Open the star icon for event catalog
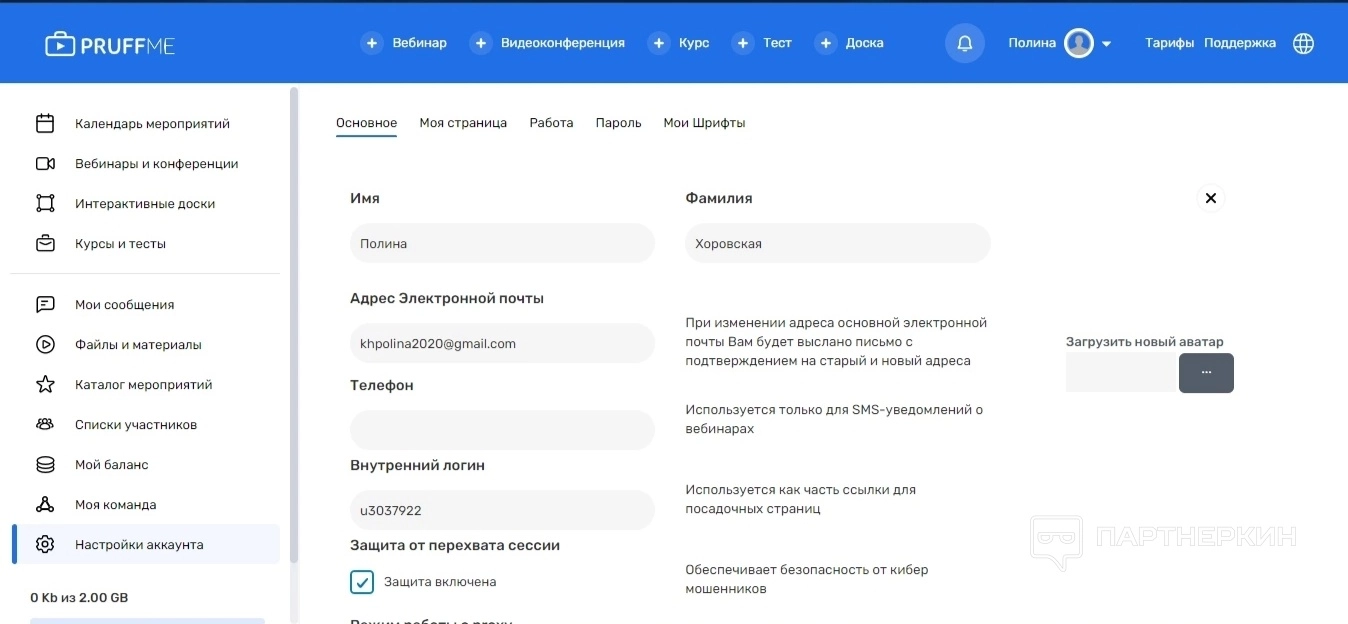 [x=45, y=384]
